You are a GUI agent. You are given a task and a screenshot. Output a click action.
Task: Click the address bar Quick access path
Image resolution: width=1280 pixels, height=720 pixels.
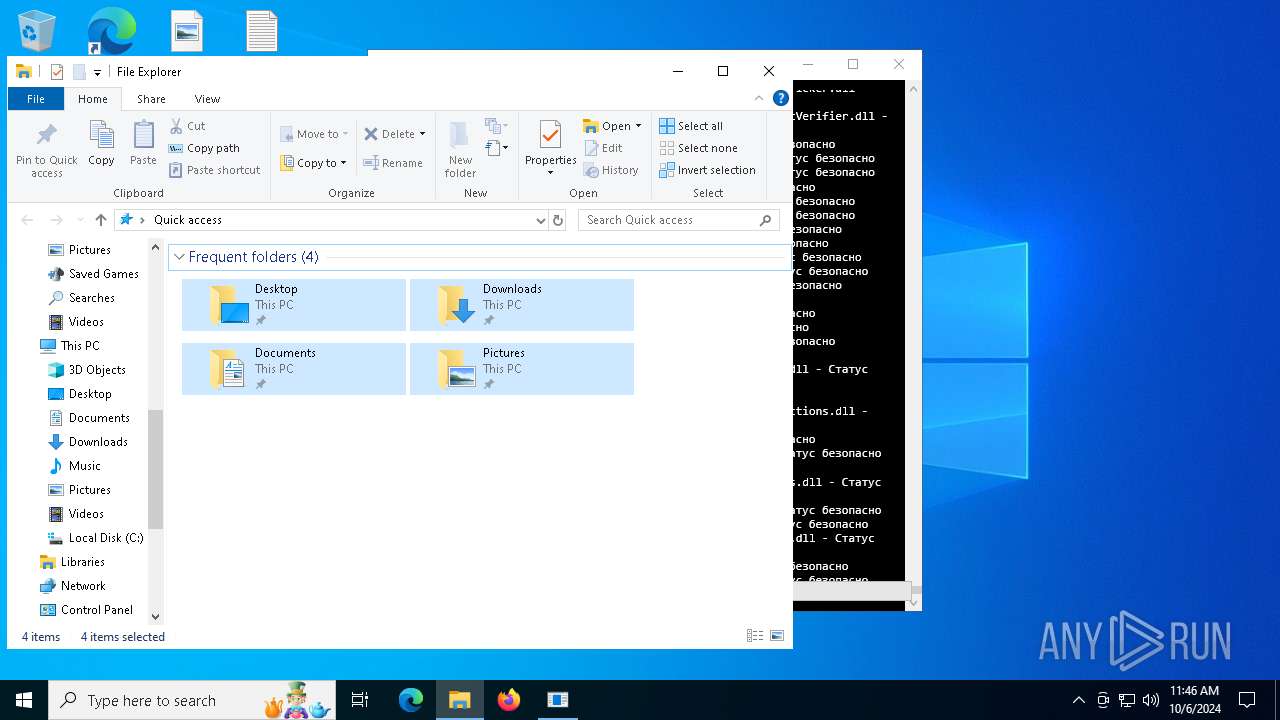188,220
